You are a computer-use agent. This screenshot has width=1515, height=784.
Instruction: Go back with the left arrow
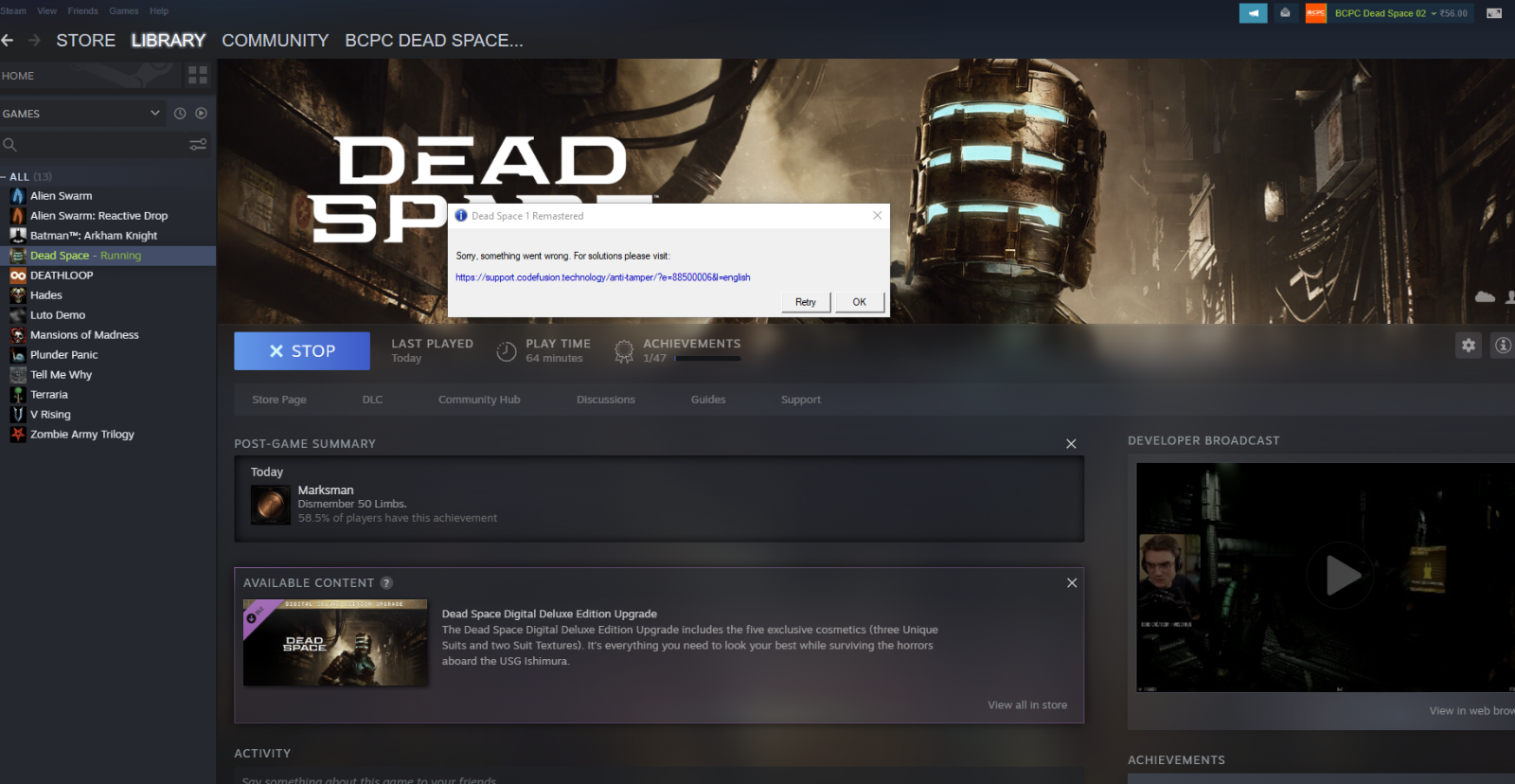click(8, 40)
